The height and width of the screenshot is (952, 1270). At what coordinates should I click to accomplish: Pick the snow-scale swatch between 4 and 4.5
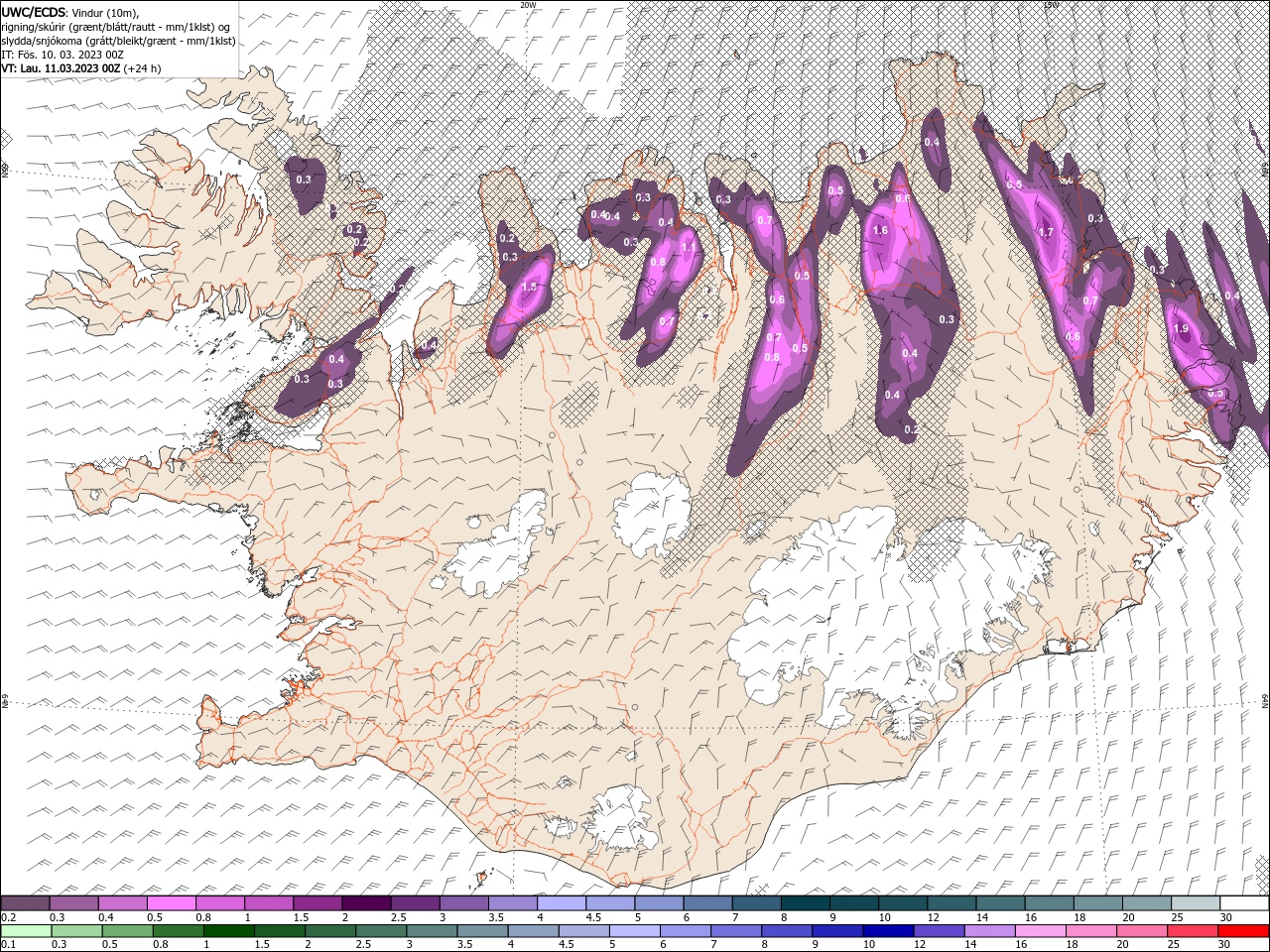(563, 903)
